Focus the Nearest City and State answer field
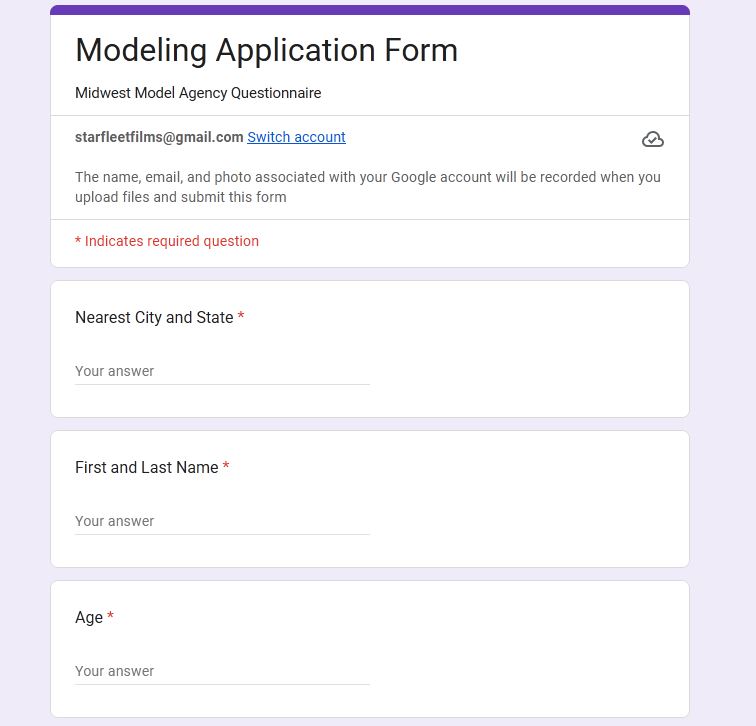The height and width of the screenshot is (726, 756). (222, 371)
